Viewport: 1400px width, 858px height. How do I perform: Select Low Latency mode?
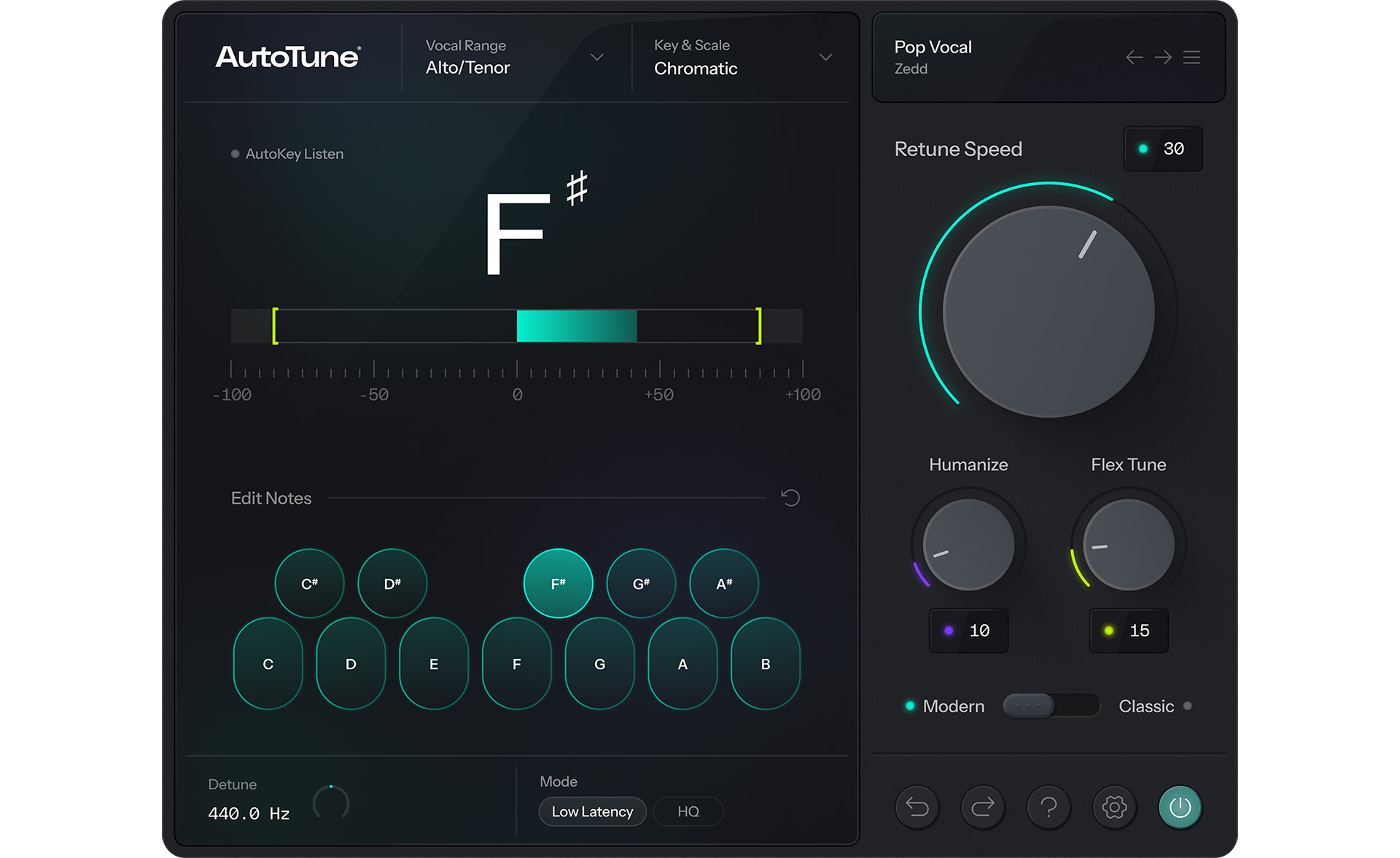click(x=592, y=811)
